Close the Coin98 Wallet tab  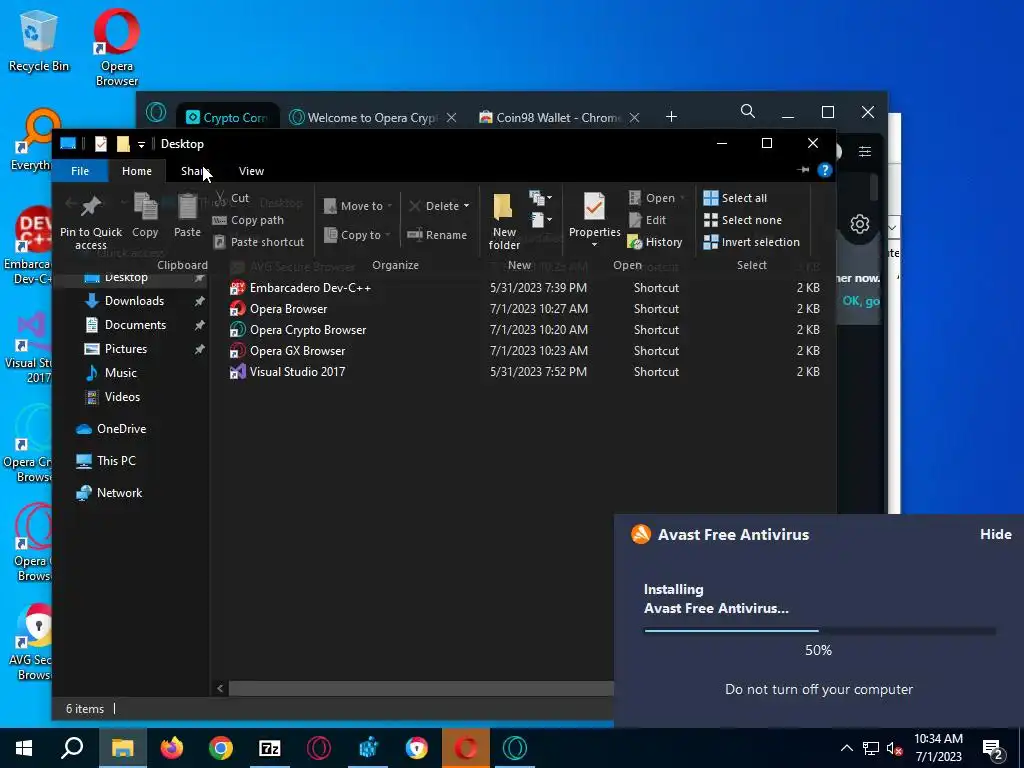(634, 118)
